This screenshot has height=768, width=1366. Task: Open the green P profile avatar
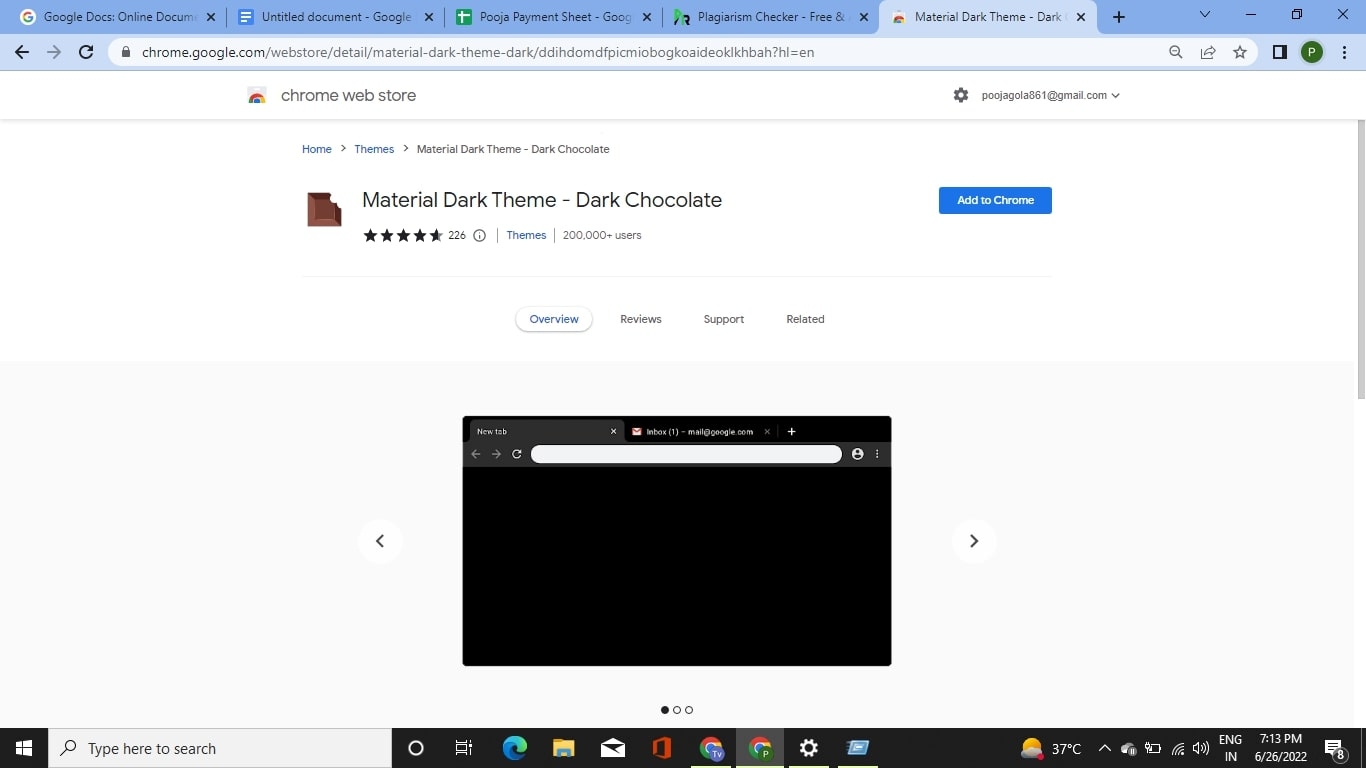click(x=1311, y=52)
